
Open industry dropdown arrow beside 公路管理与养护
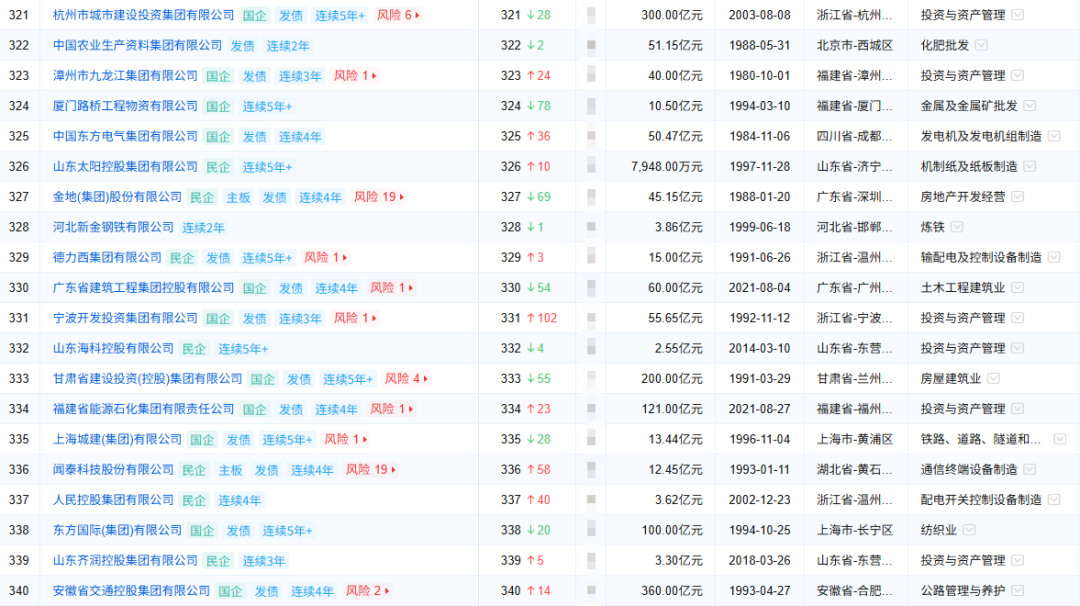click(x=1017, y=591)
